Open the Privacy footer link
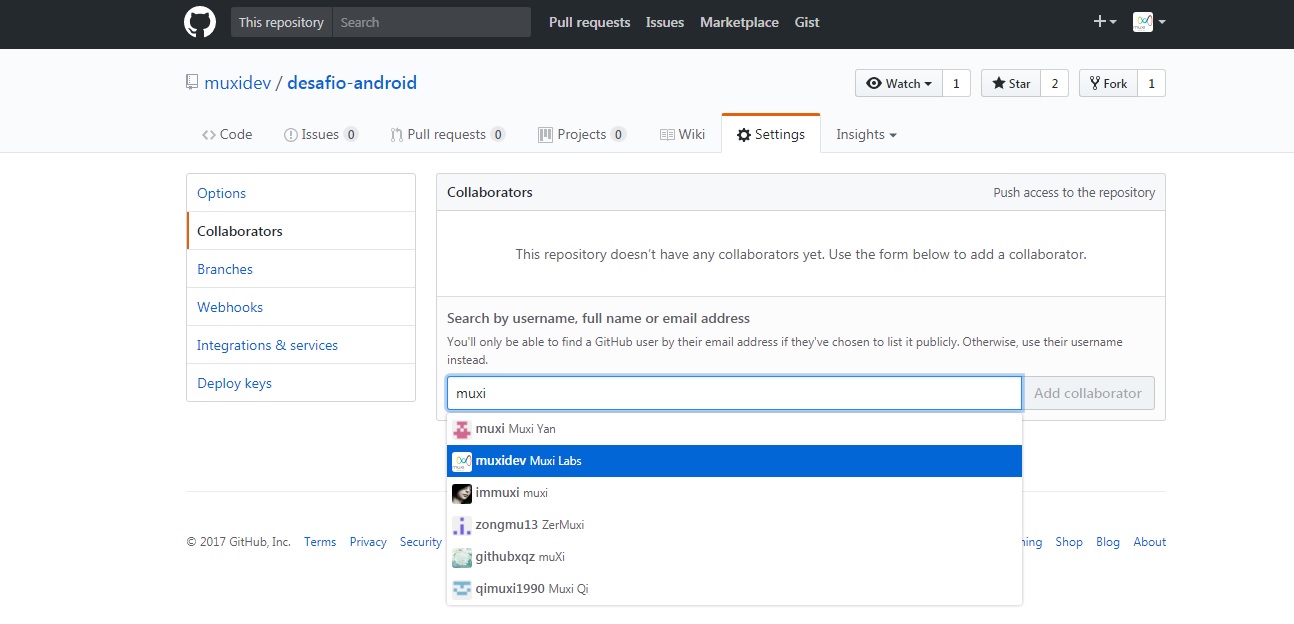Viewport: 1294px width, 624px height. pos(368,542)
